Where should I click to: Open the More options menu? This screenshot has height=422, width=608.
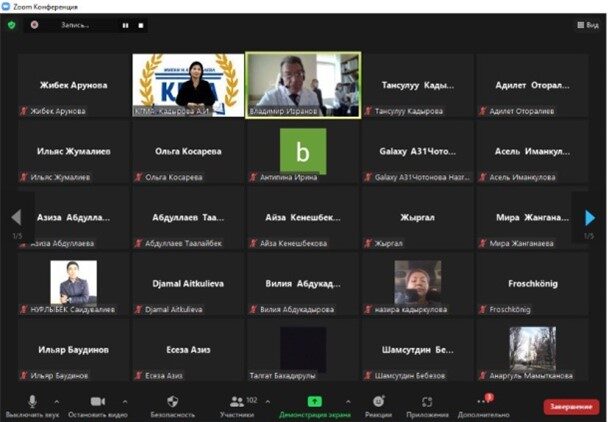click(484, 402)
